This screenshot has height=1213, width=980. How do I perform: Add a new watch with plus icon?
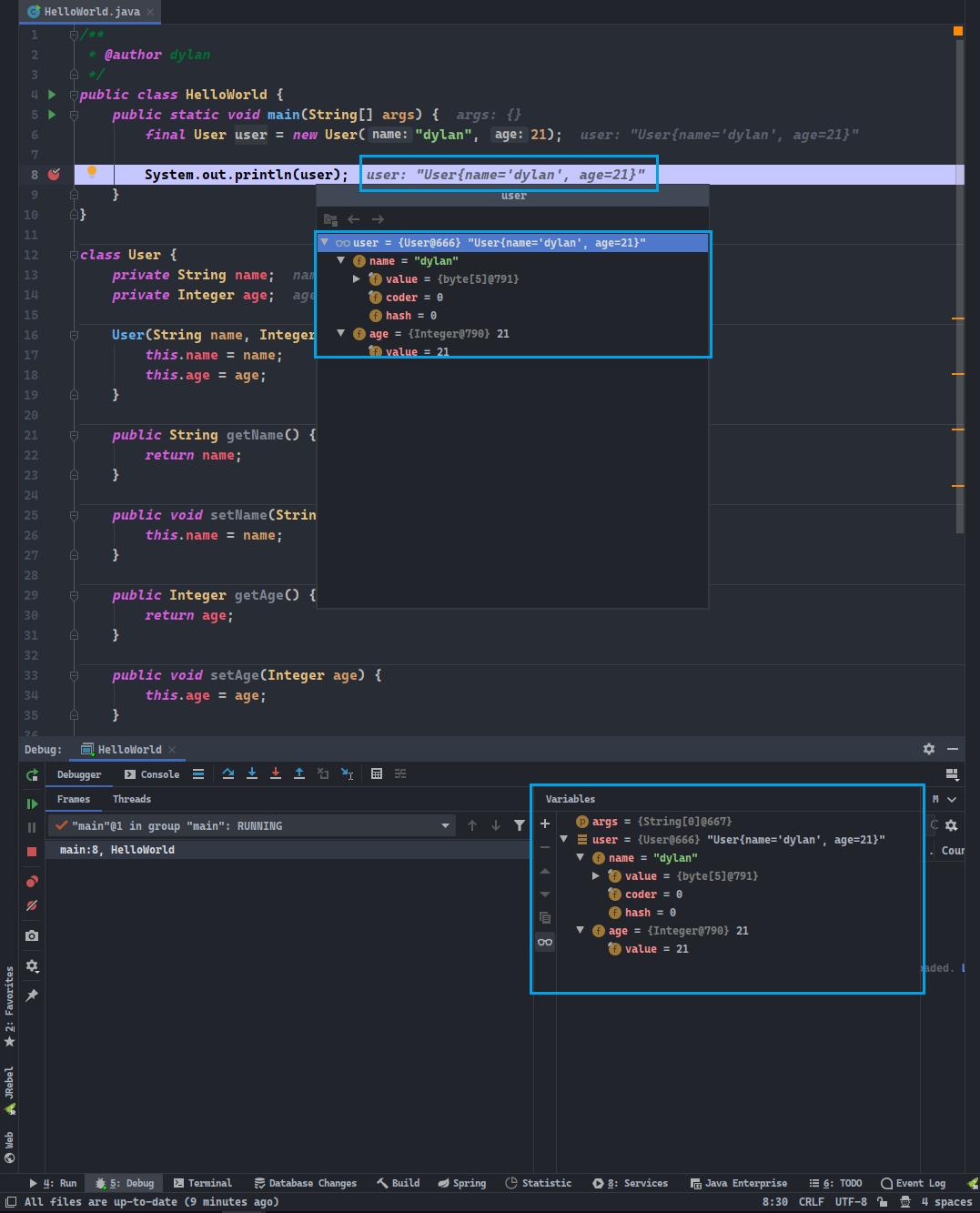545,824
